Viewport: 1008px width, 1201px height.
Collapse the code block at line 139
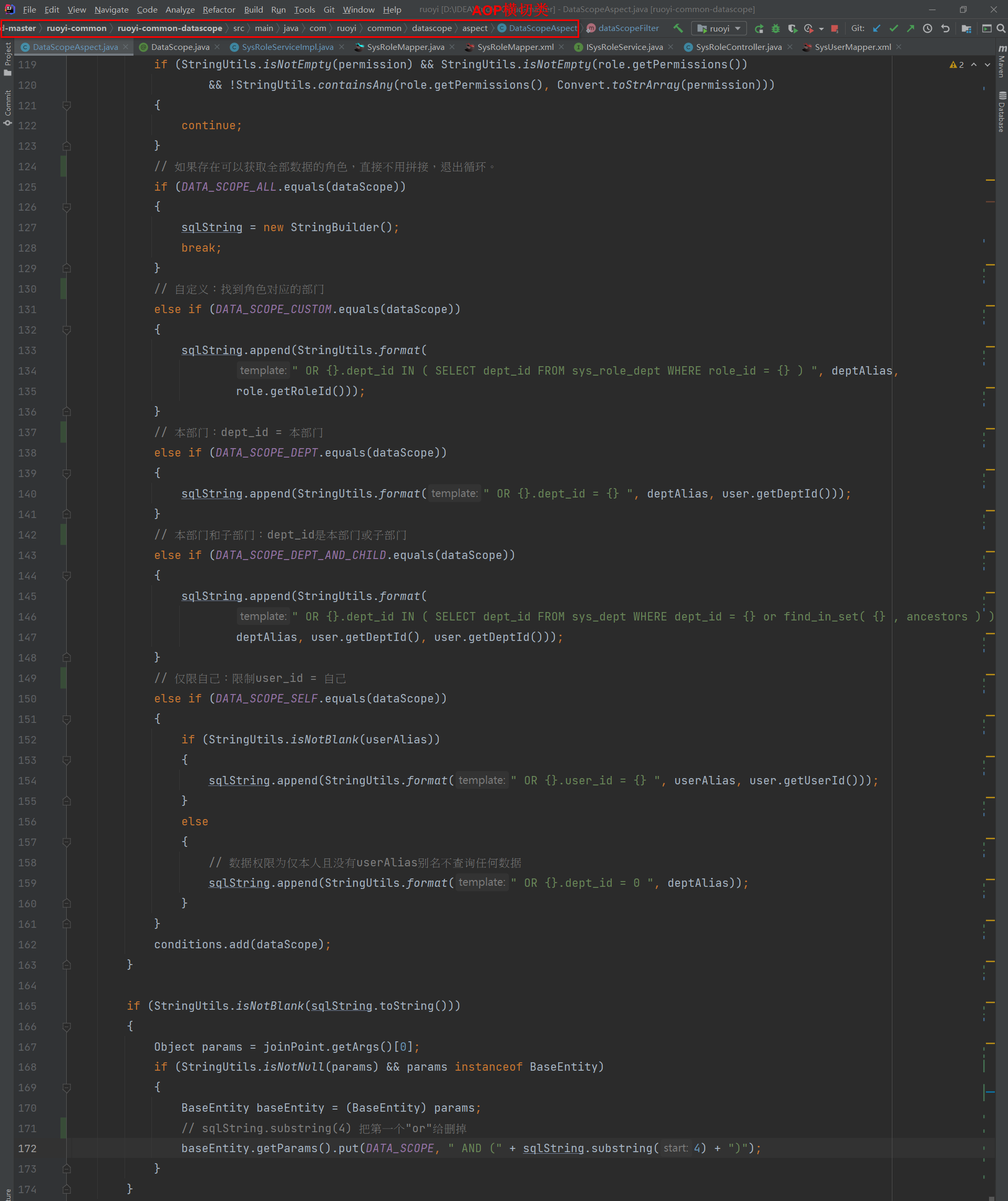pyautogui.click(x=66, y=473)
